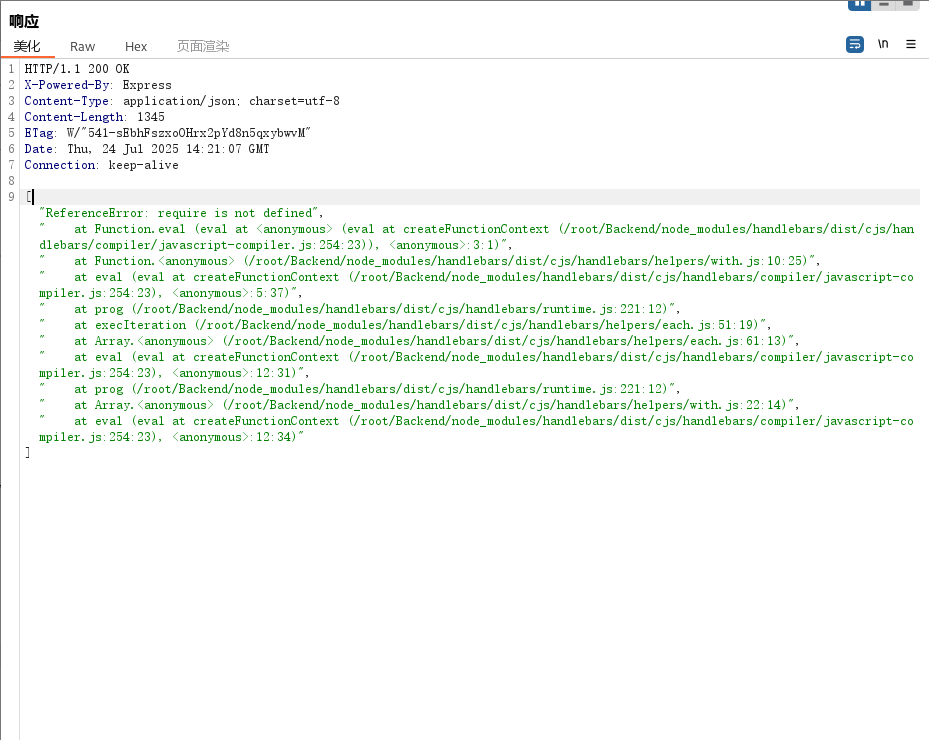Select the tabbed layout icon
929x740 pixels.
(x=908, y=4)
